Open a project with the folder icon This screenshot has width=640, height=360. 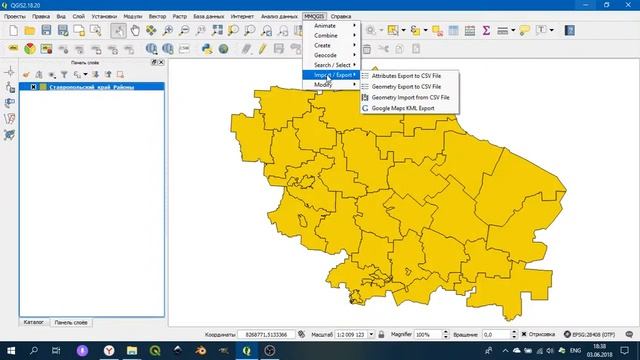pyautogui.click(x=30, y=30)
